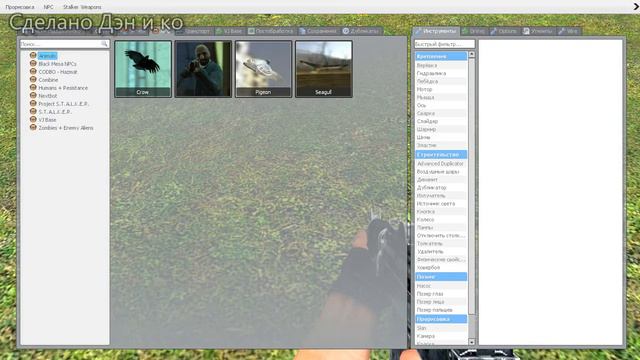The image size is (640, 360).
Task: Collapse the Строительство tool category header
Action: pyautogui.click(x=441, y=155)
